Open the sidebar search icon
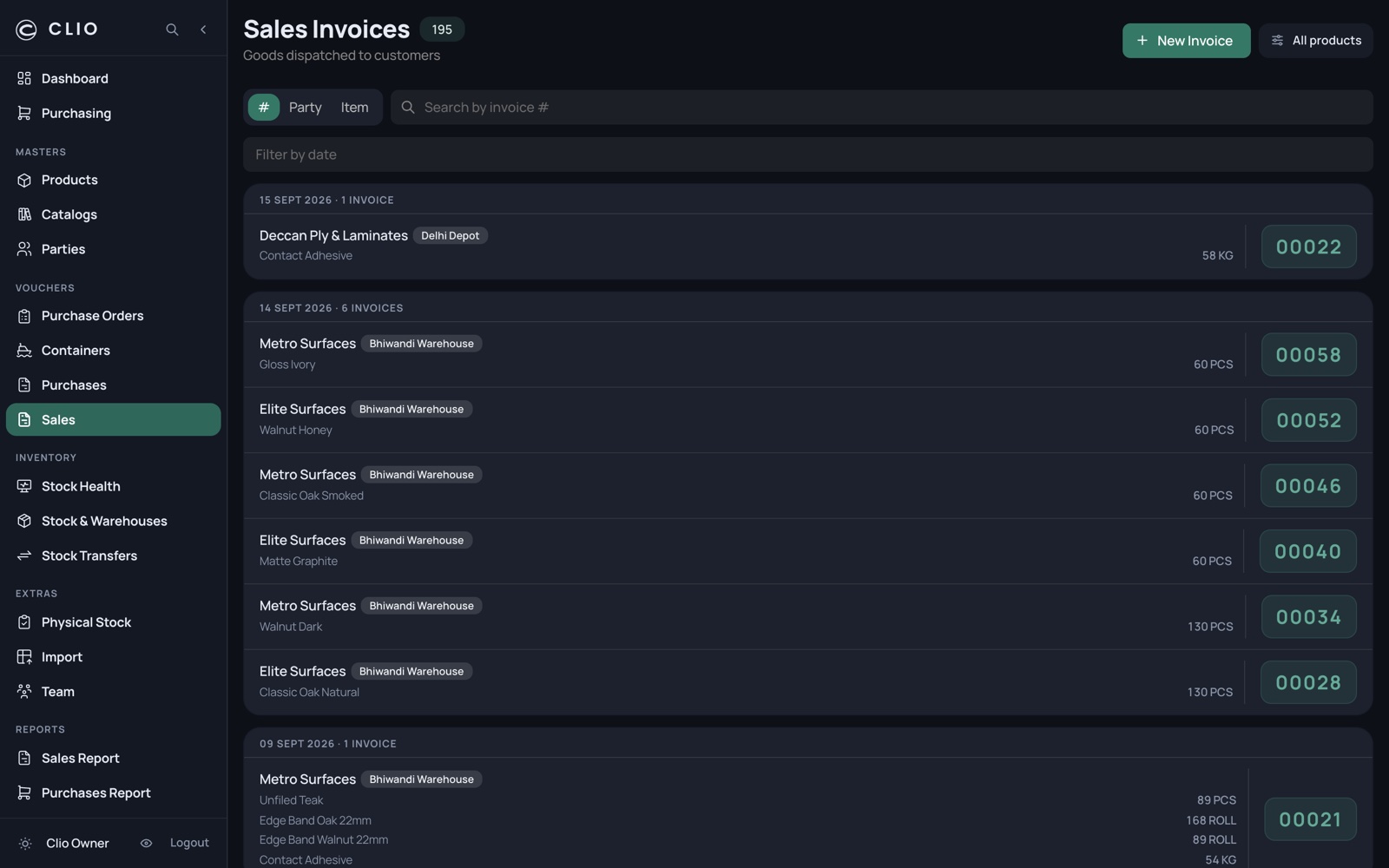Screen dimensions: 1389x868 (x=172, y=30)
